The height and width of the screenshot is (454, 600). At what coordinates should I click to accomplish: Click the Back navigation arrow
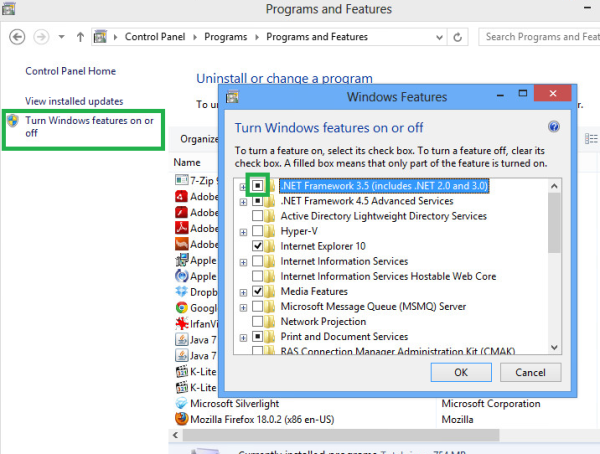pos(17,37)
